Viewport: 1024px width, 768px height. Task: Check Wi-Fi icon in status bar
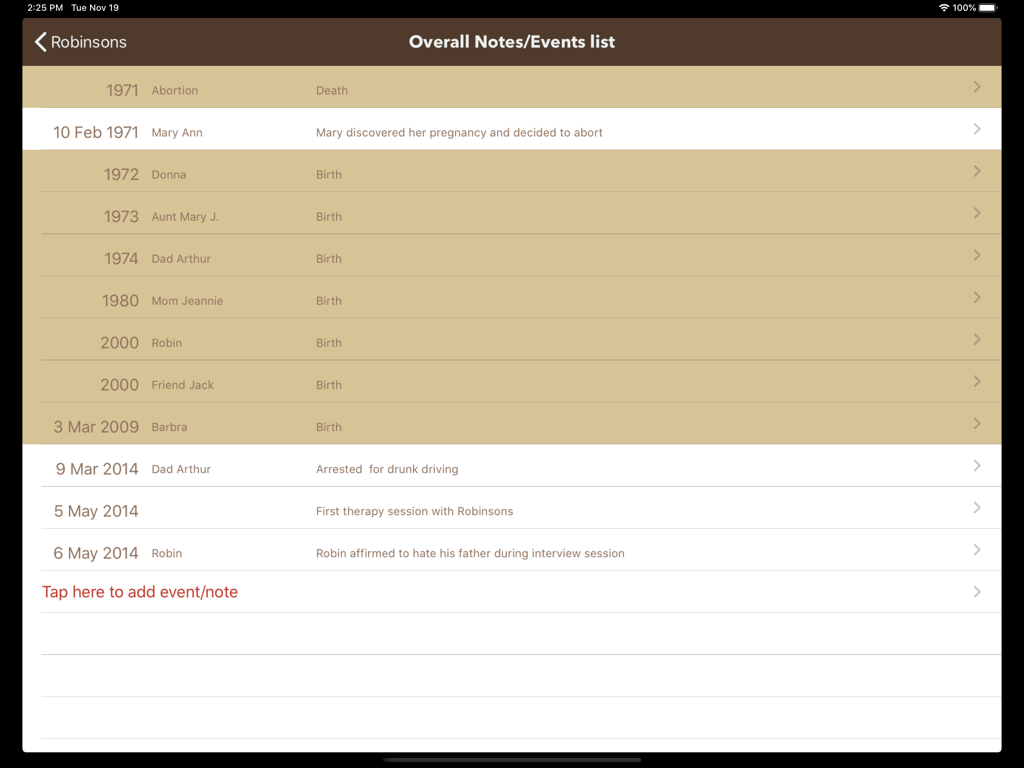coord(944,8)
